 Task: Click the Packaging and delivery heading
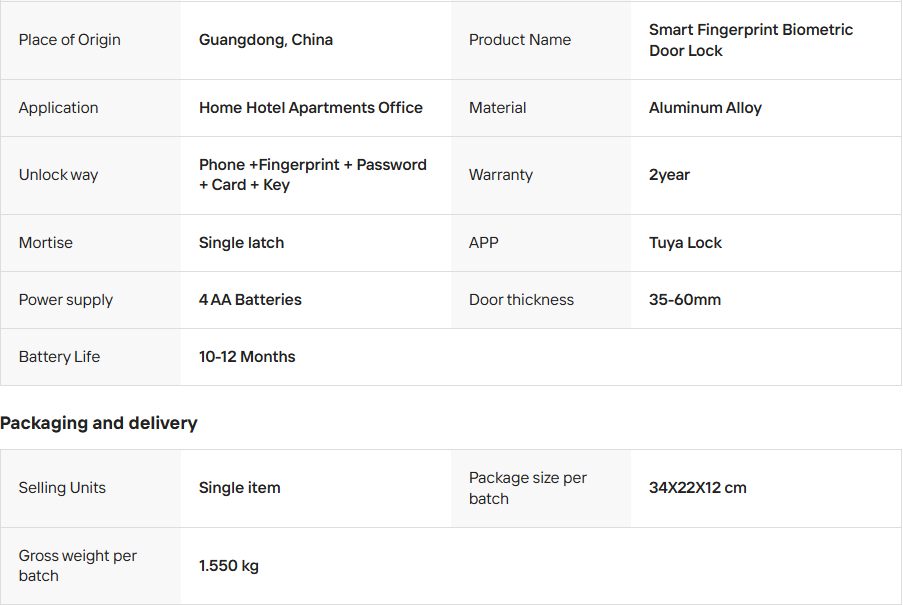point(99,423)
